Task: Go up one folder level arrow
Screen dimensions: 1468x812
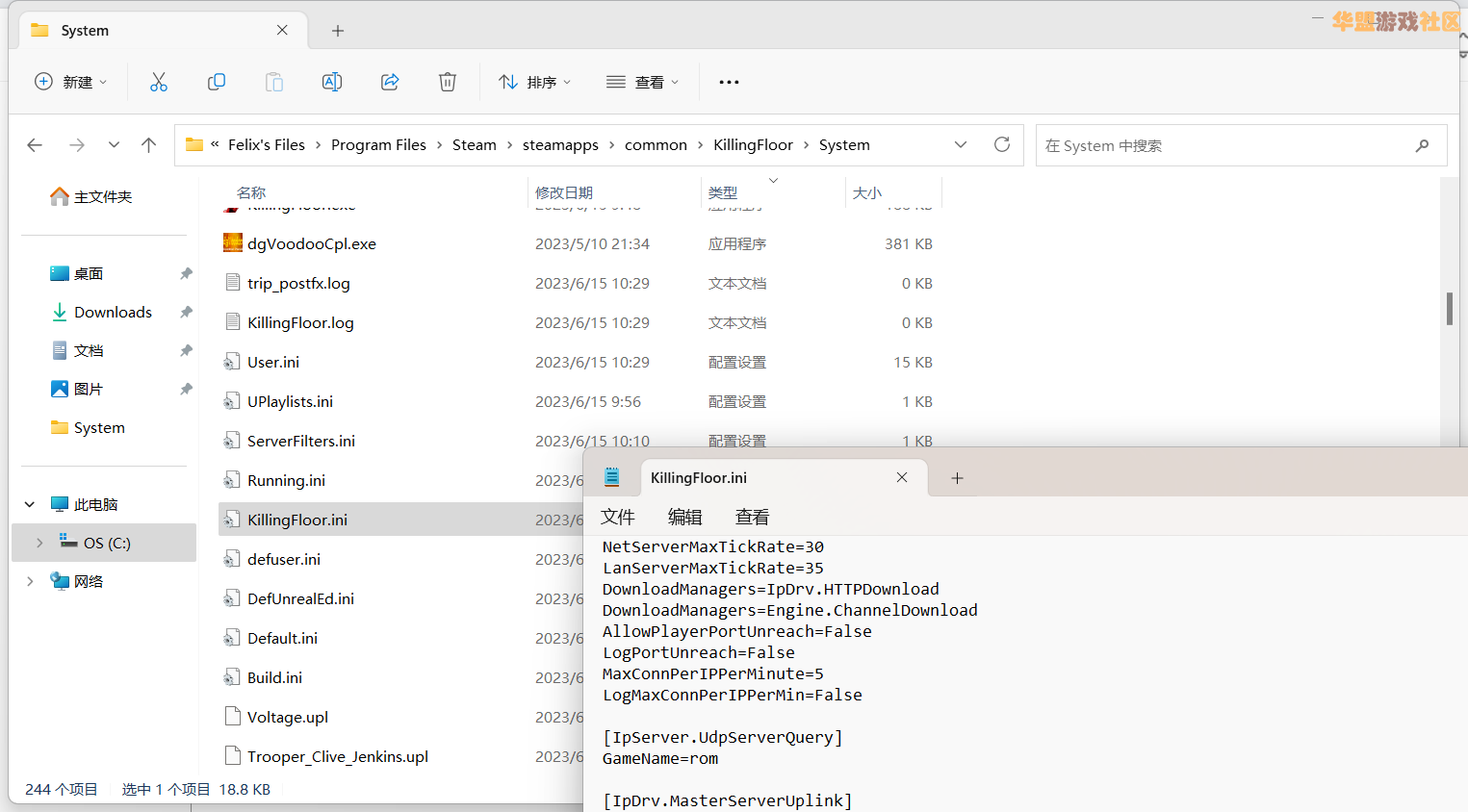Action: pos(148,145)
